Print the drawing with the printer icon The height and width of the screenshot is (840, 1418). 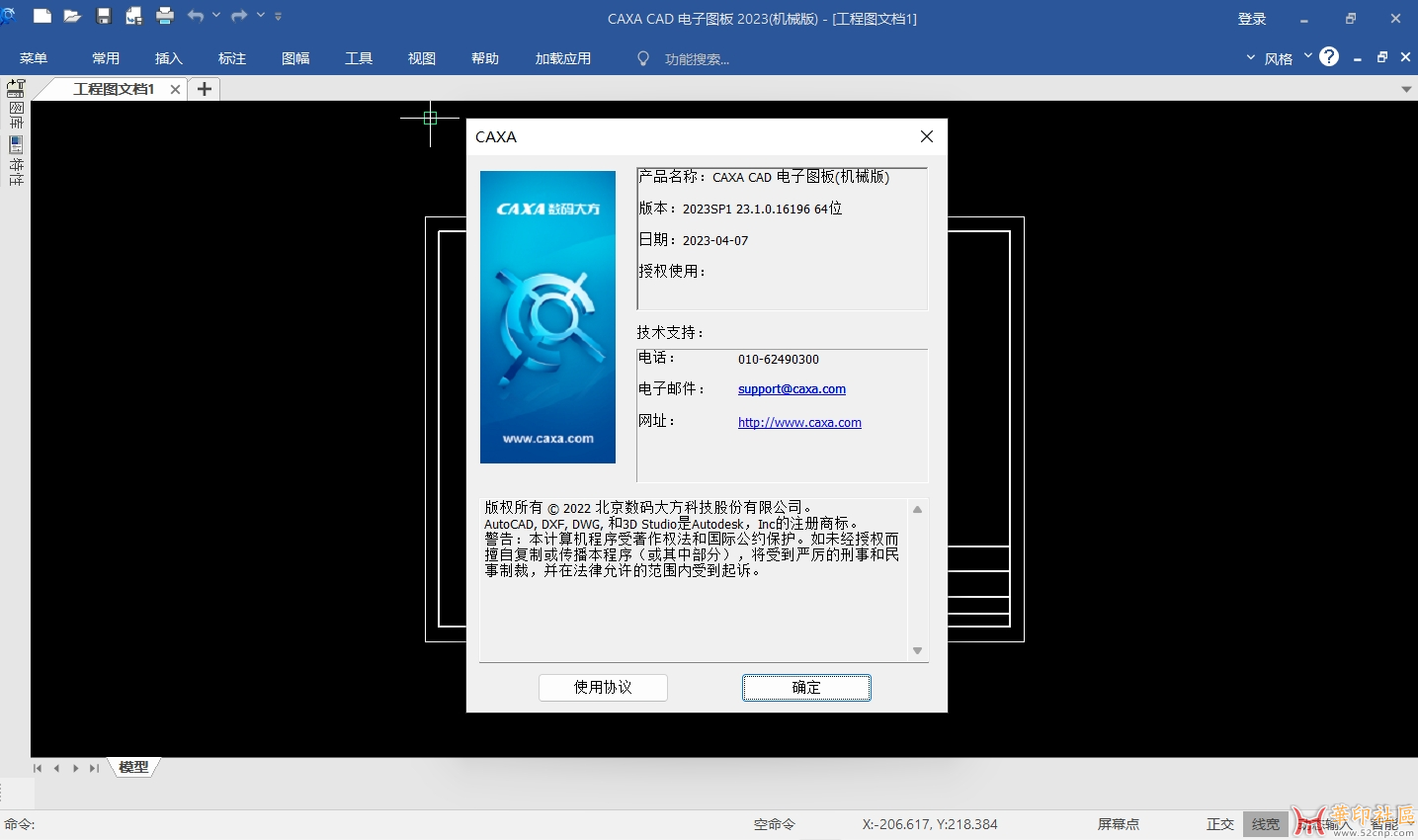(x=165, y=16)
